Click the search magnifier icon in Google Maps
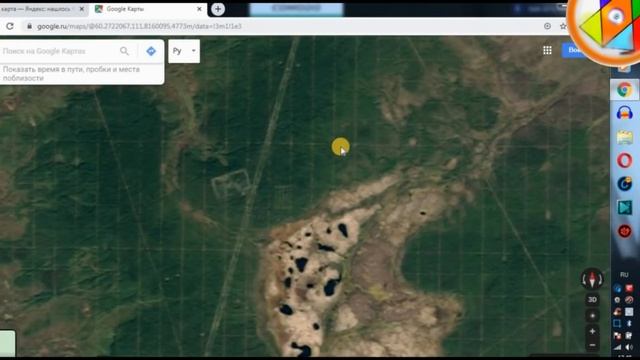 [x=124, y=51]
